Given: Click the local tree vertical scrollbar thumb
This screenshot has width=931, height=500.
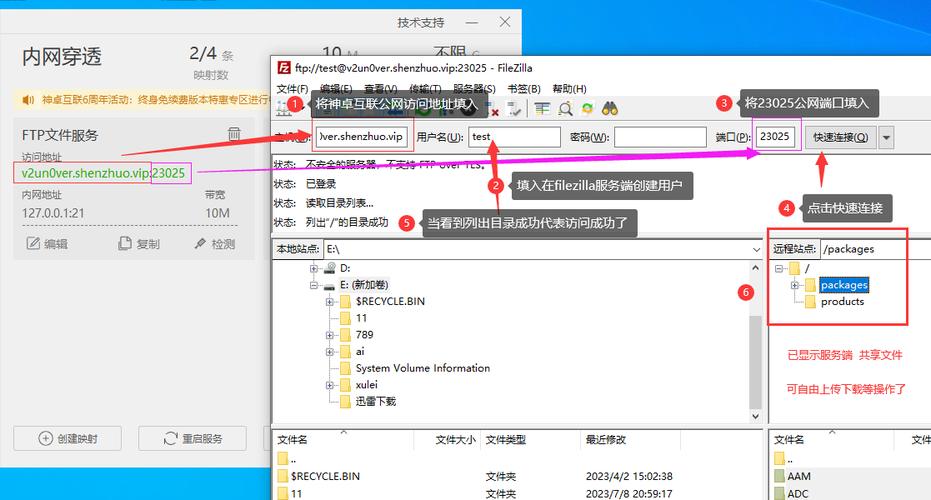Looking at the screenshot, I should [755, 362].
